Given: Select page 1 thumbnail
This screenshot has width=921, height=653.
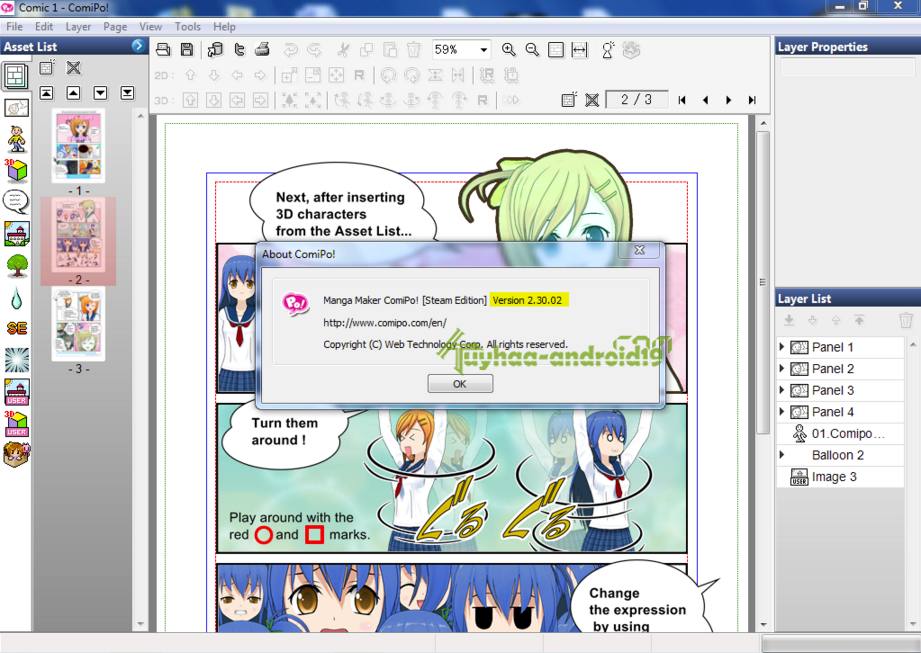Looking at the screenshot, I should [78, 145].
